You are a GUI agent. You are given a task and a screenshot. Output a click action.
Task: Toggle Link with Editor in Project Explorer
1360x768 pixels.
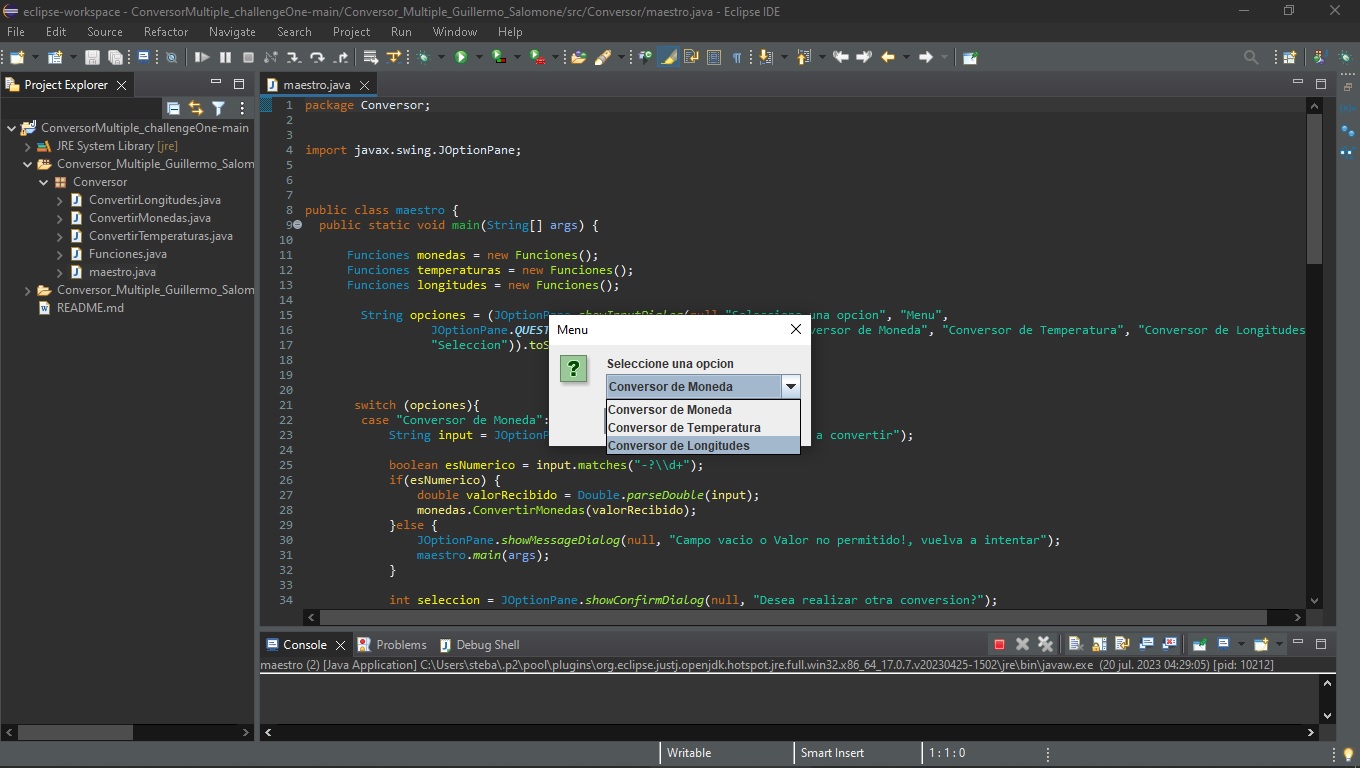click(195, 108)
